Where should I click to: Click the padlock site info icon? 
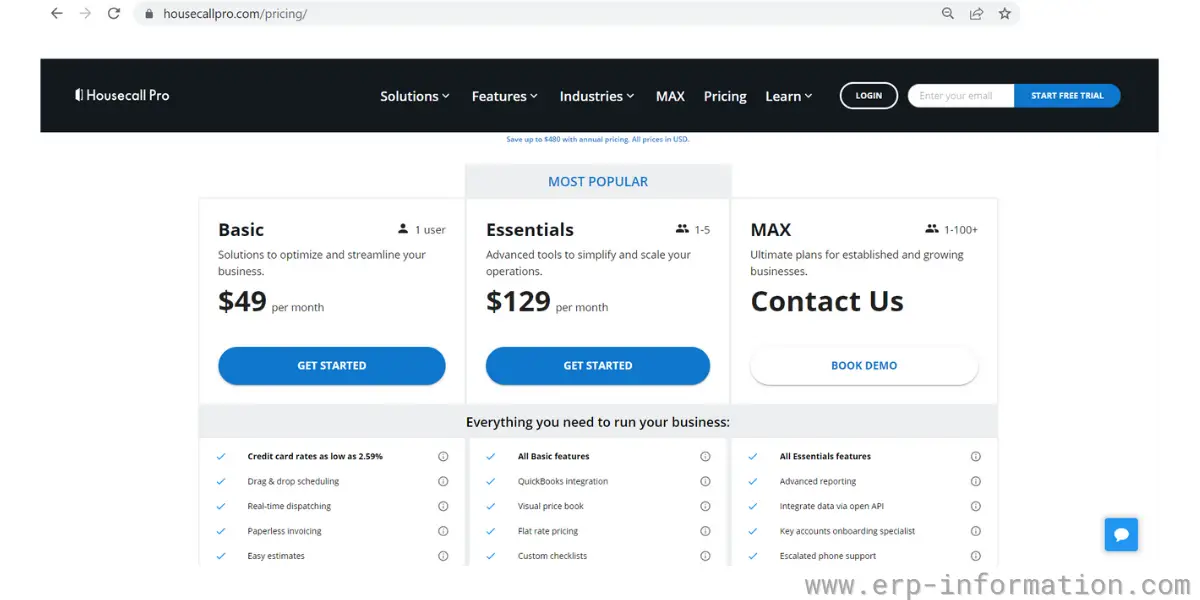pyautogui.click(x=149, y=14)
